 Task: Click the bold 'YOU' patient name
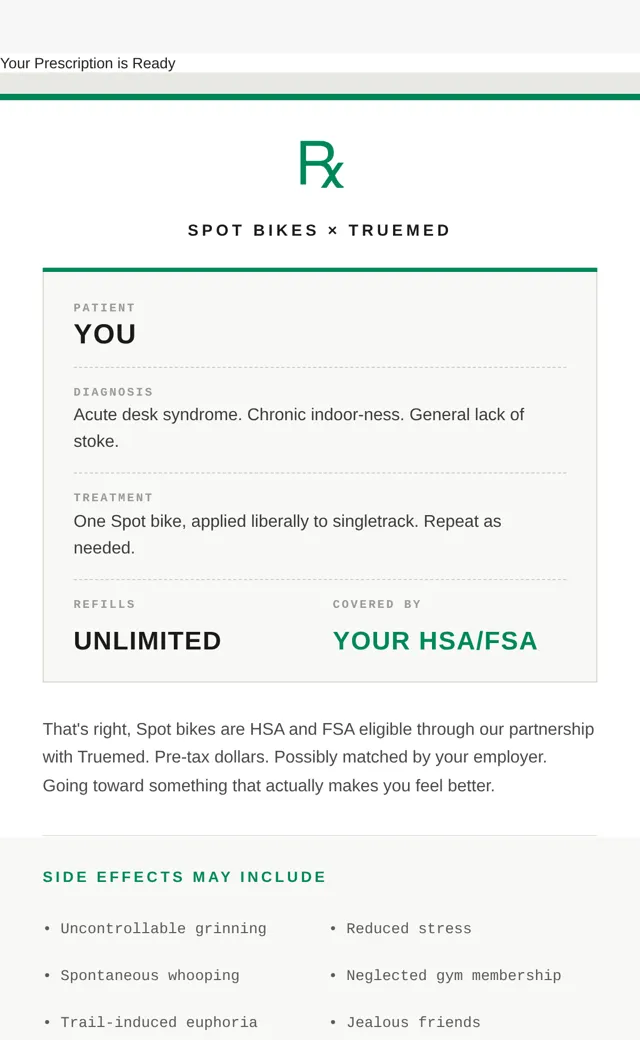click(105, 334)
